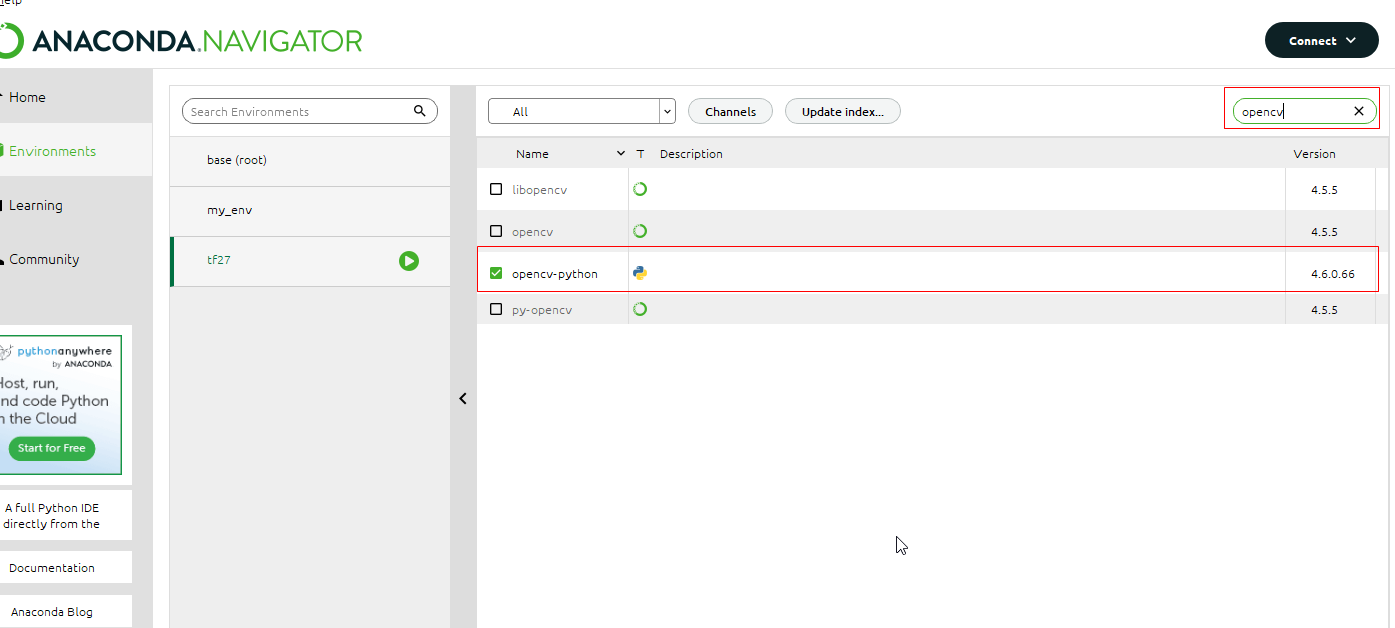
Task: Click the Search Environments input field
Action: (309, 111)
